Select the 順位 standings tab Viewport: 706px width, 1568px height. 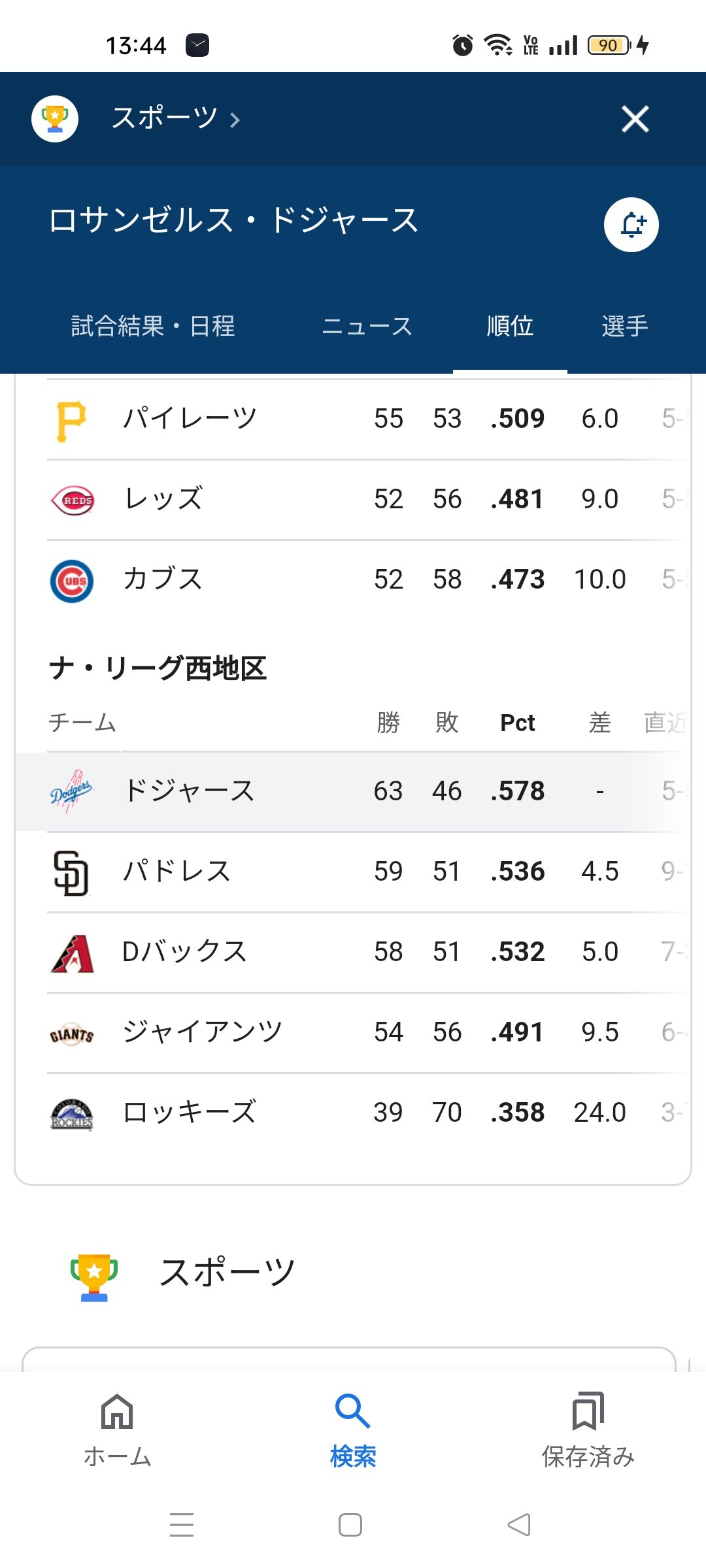510,326
